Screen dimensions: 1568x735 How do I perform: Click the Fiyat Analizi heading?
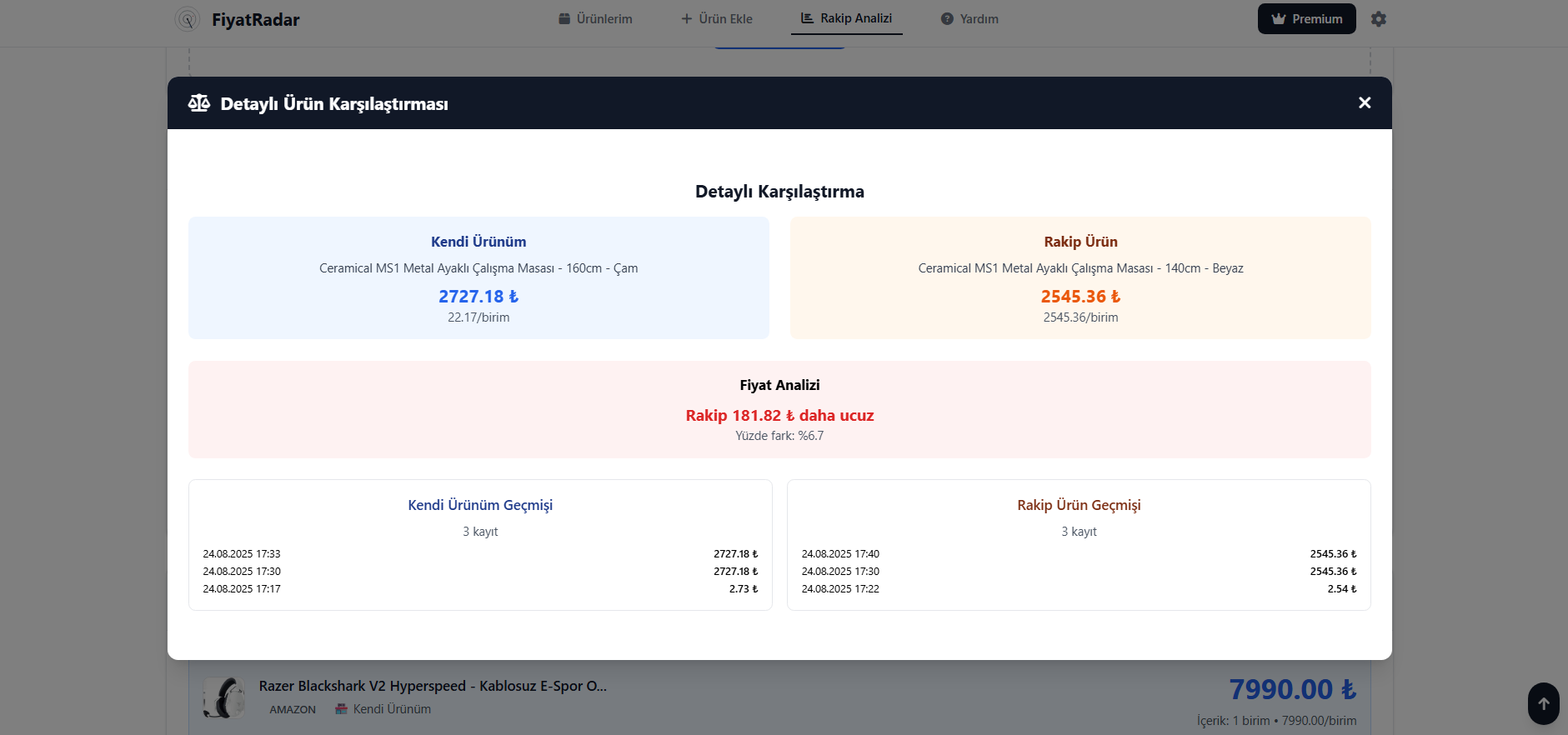779,385
